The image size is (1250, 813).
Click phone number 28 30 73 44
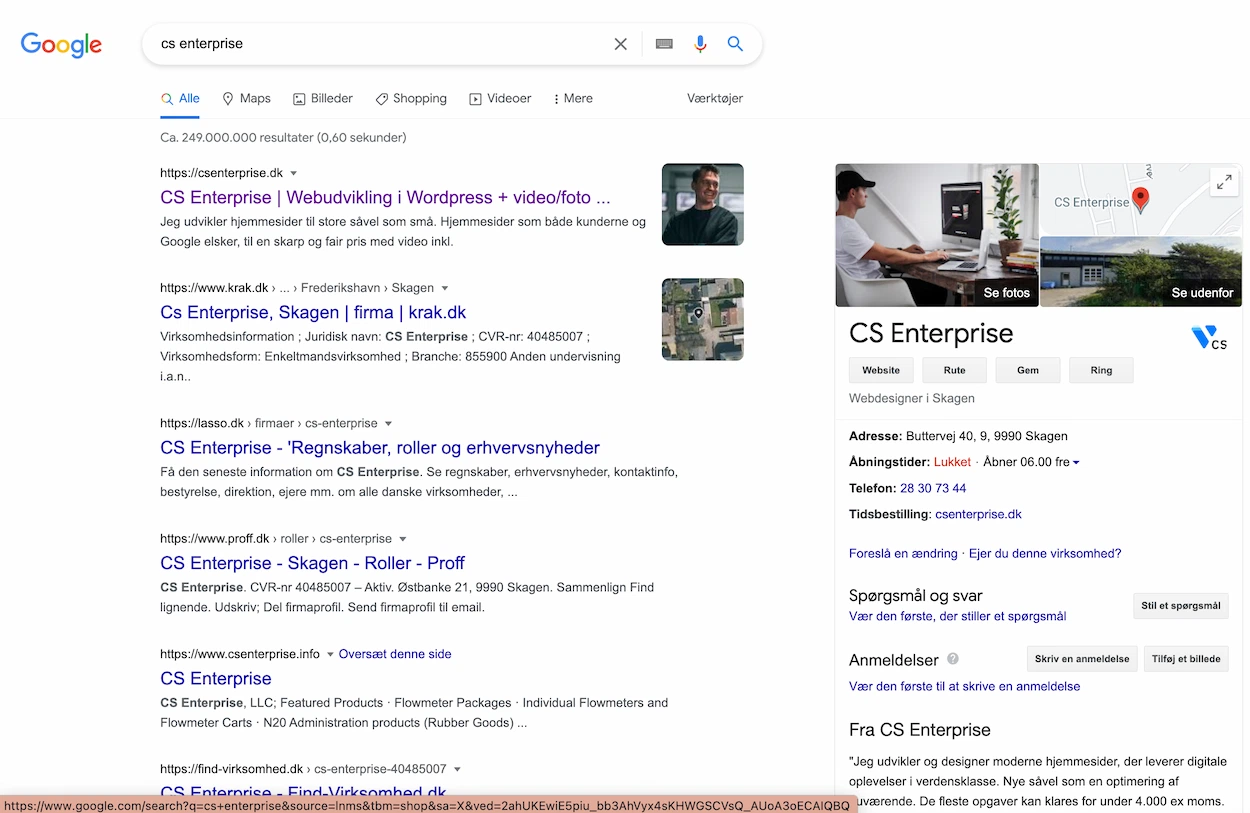tap(933, 488)
